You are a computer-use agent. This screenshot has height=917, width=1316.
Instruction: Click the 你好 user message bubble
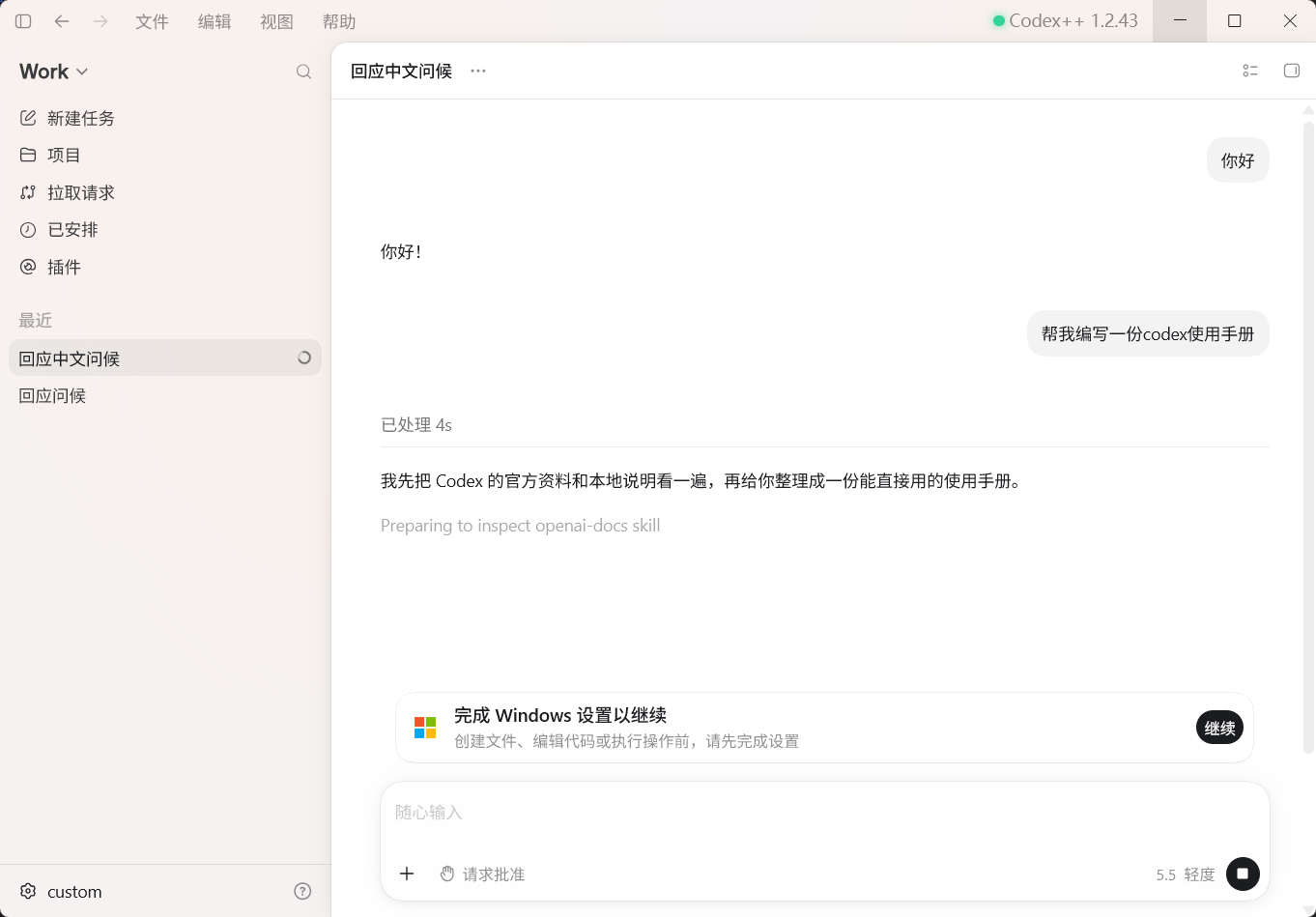(1238, 160)
